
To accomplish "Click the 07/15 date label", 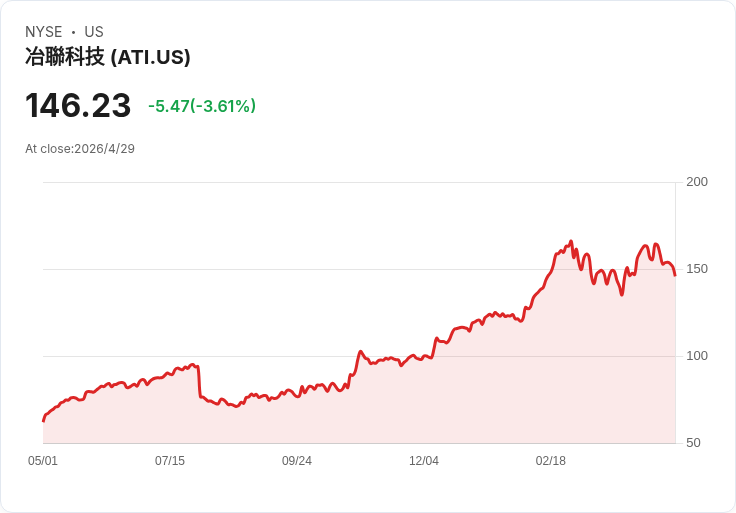I will tap(170, 460).
